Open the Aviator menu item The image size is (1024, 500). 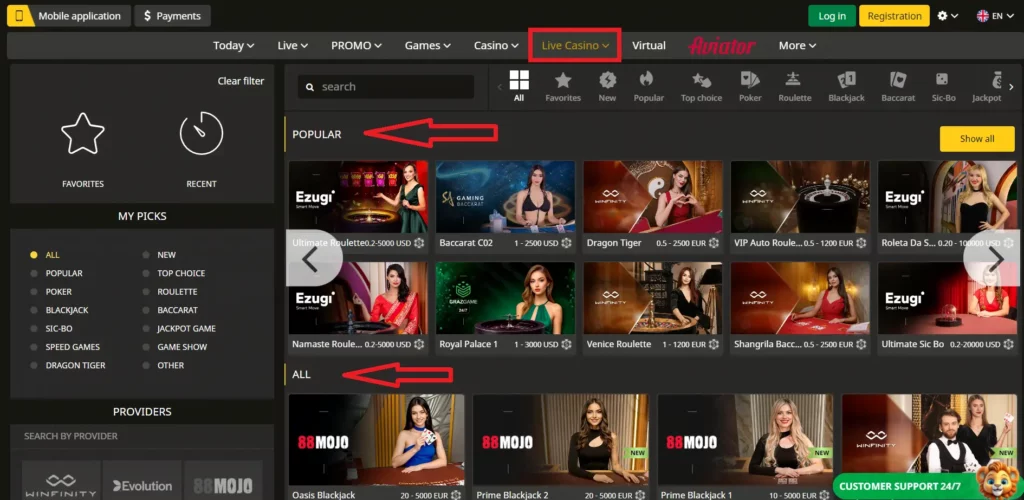click(722, 45)
